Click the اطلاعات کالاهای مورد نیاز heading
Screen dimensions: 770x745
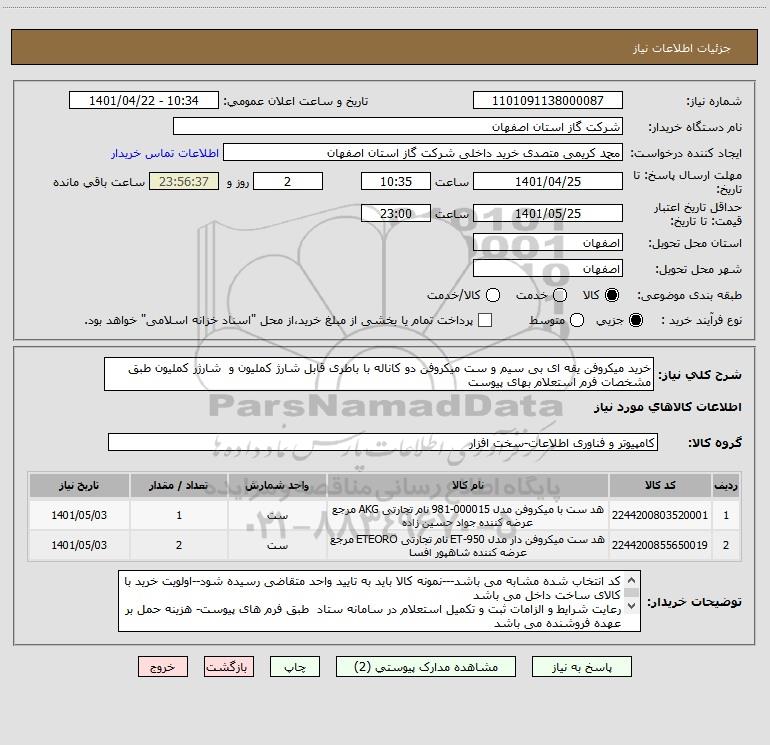click(x=667, y=407)
